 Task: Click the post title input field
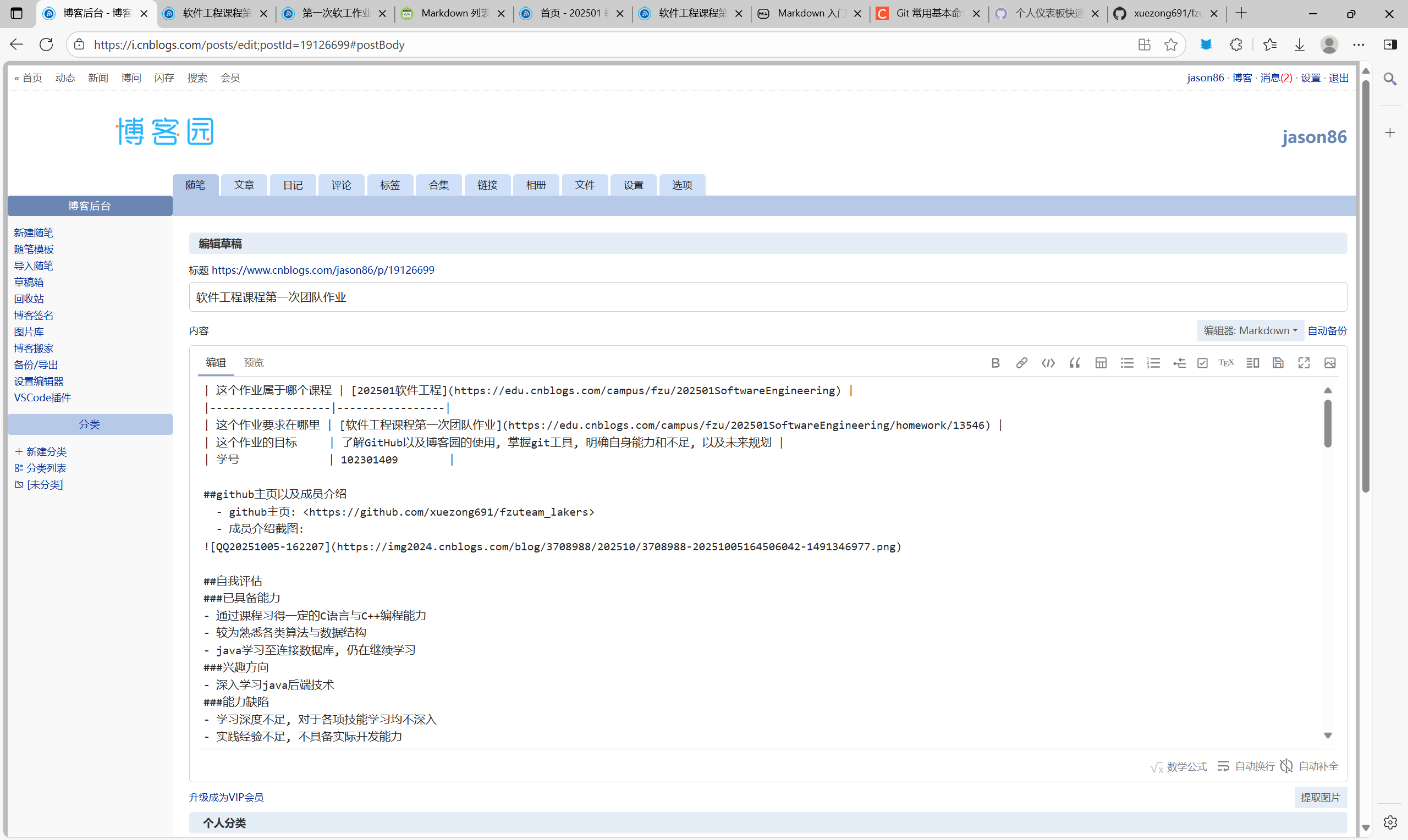coord(767,297)
